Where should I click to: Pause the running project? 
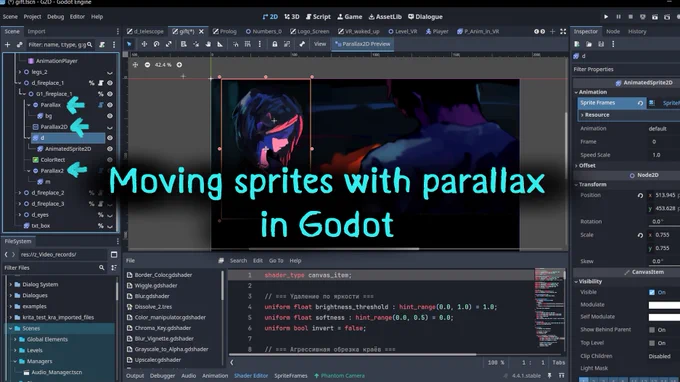(618, 16)
